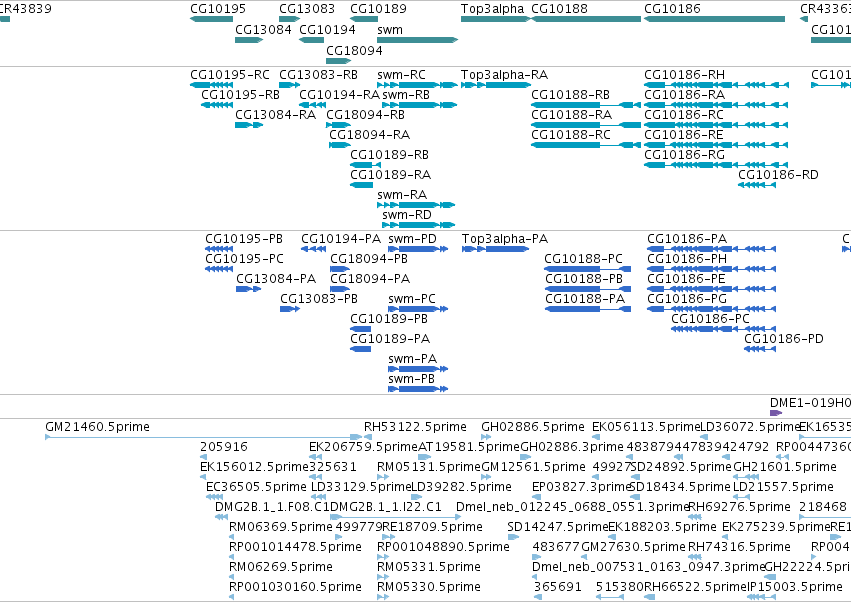Viewport: 851px width, 602px height.
Task: Select transcript CG18094-RA
Action: [x=340, y=145]
